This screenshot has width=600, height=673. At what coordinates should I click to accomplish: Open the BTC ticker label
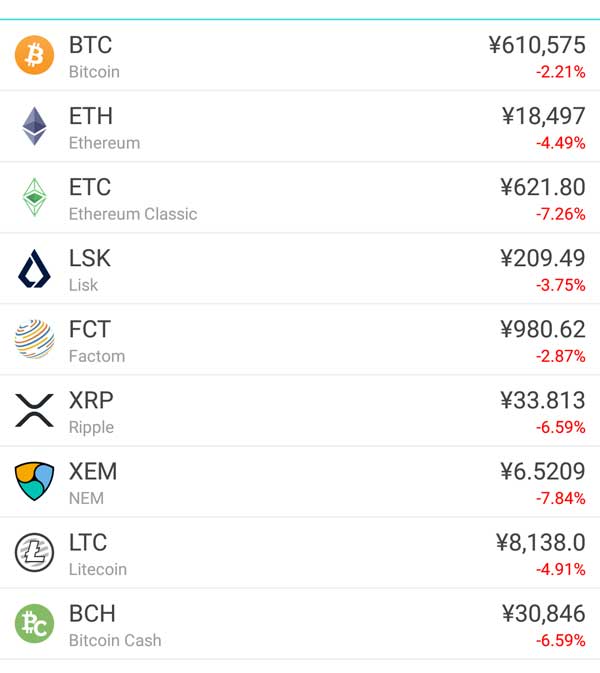(90, 45)
